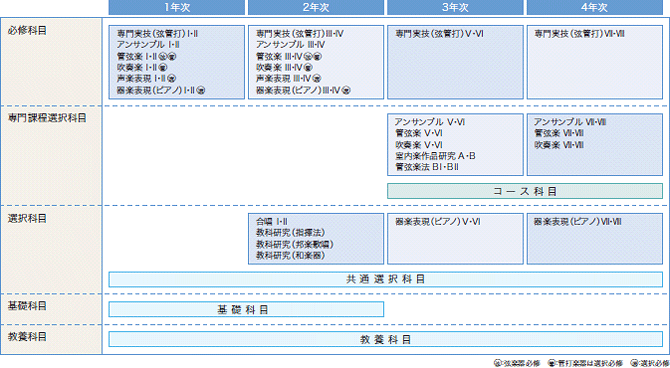This screenshot has width=670, height=368.
Task: Open the 共通選択科目 bar
Action: coord(386,279)
